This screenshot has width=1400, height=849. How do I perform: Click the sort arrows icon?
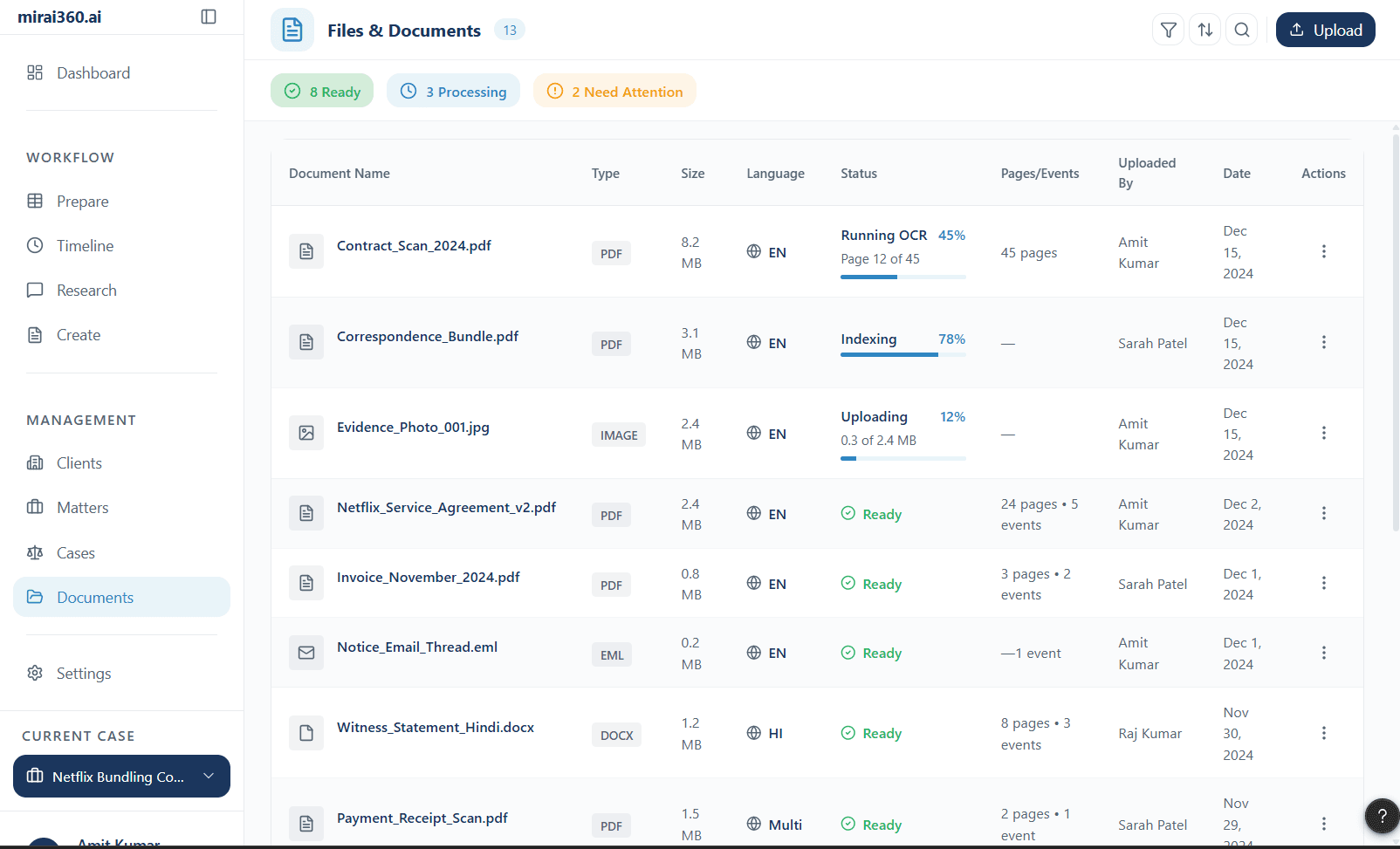click(x=1204, y=30)
